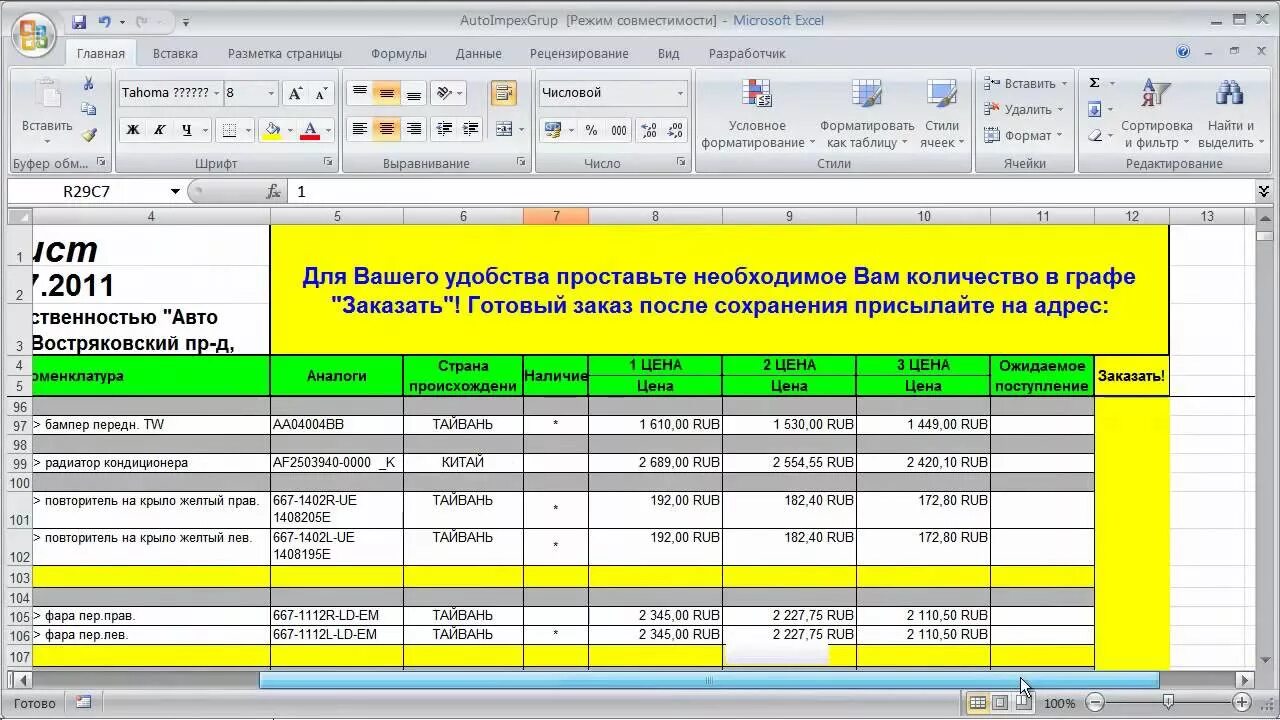This screenshot has height=720, width=1280.
Task: Increase font size with the large A
Action: (x=295, y=93)
